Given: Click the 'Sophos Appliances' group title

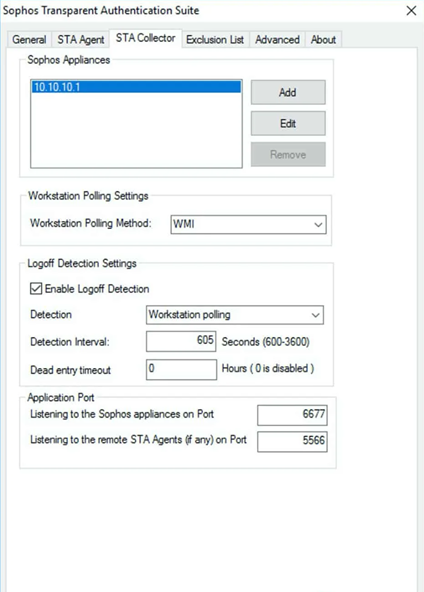Looking at the screenshot, I should click(x=69, y=60).
